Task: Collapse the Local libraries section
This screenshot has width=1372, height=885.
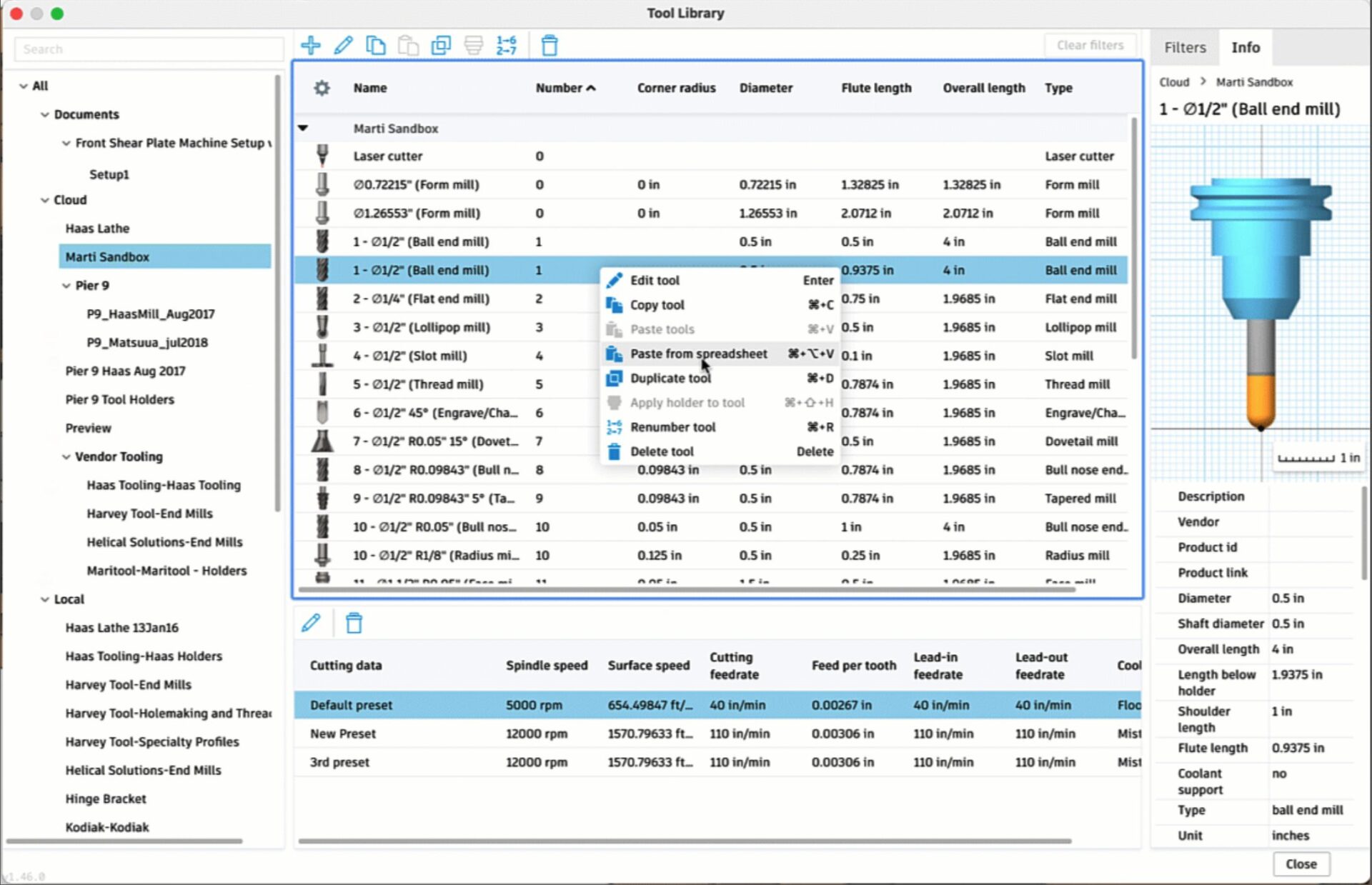Action: point(44,599)
